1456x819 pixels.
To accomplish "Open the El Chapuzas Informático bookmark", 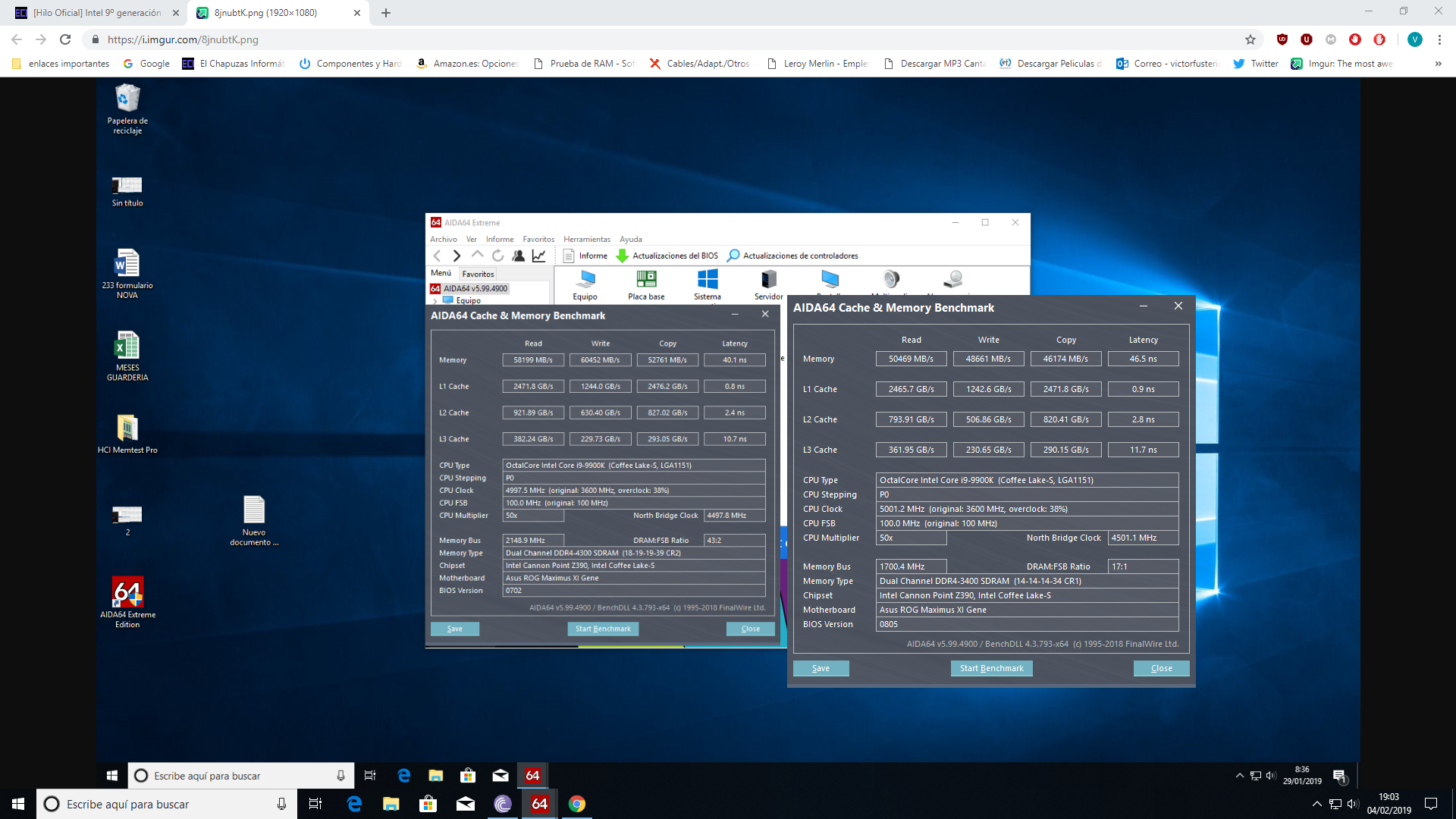I will 234,64.
